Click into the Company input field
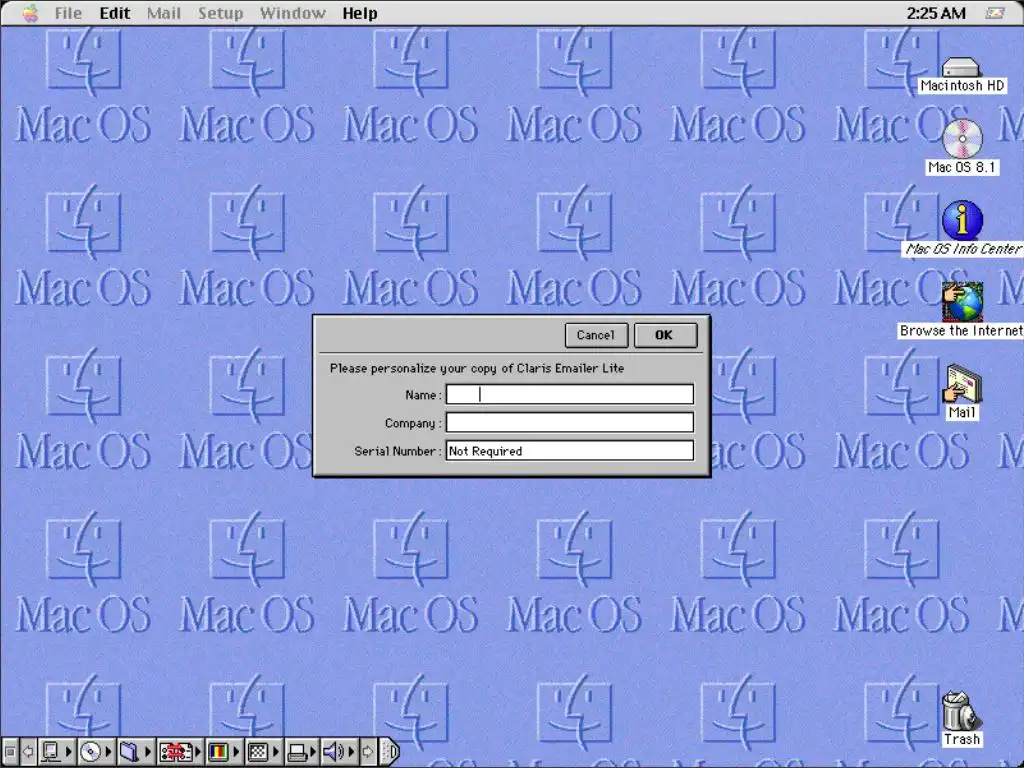 pyautogui.click(x=569, y=423)
